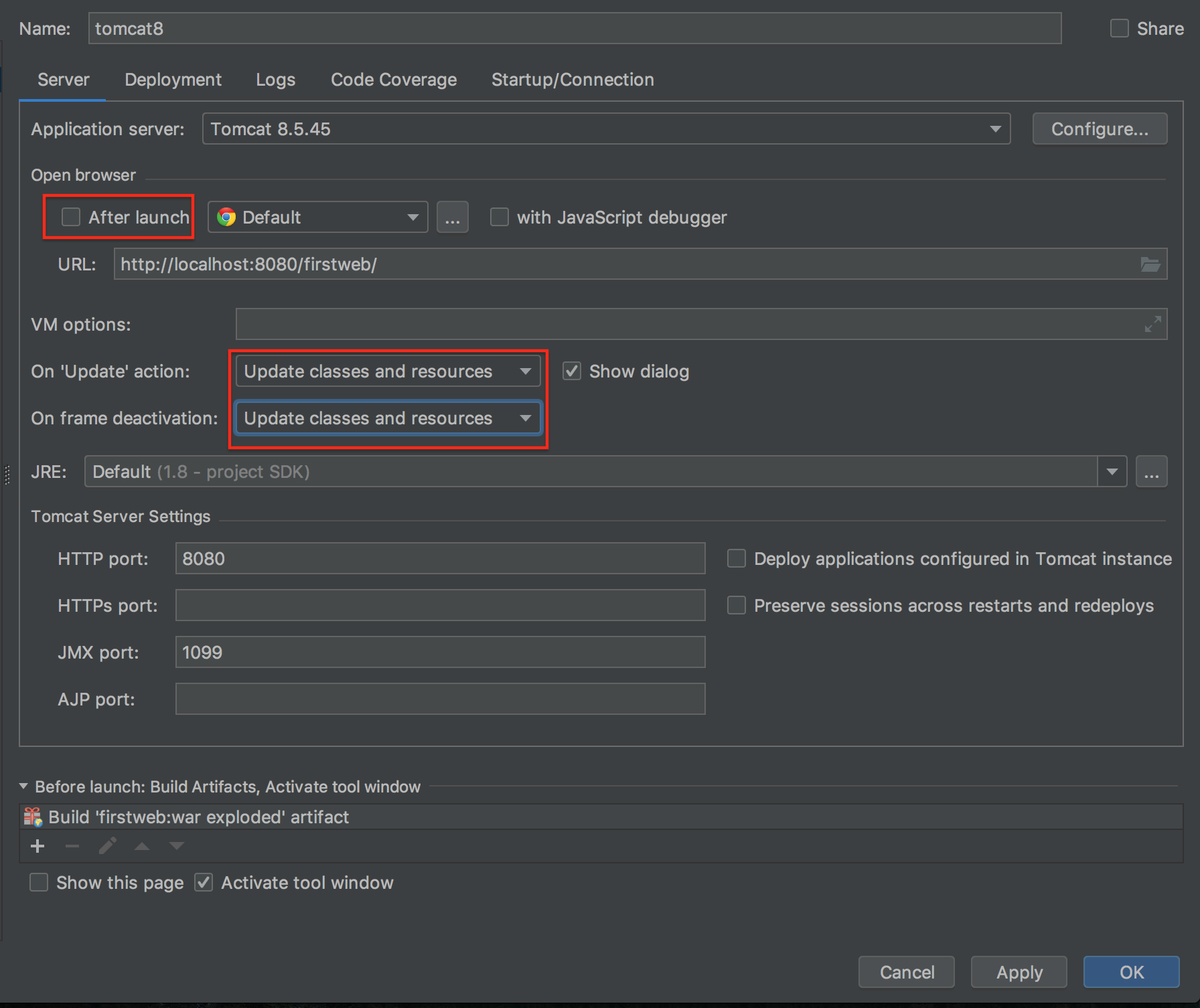Switch to the Startup/Connection tab
This screenshot has height=1008, width=1200.
[573, 80]
